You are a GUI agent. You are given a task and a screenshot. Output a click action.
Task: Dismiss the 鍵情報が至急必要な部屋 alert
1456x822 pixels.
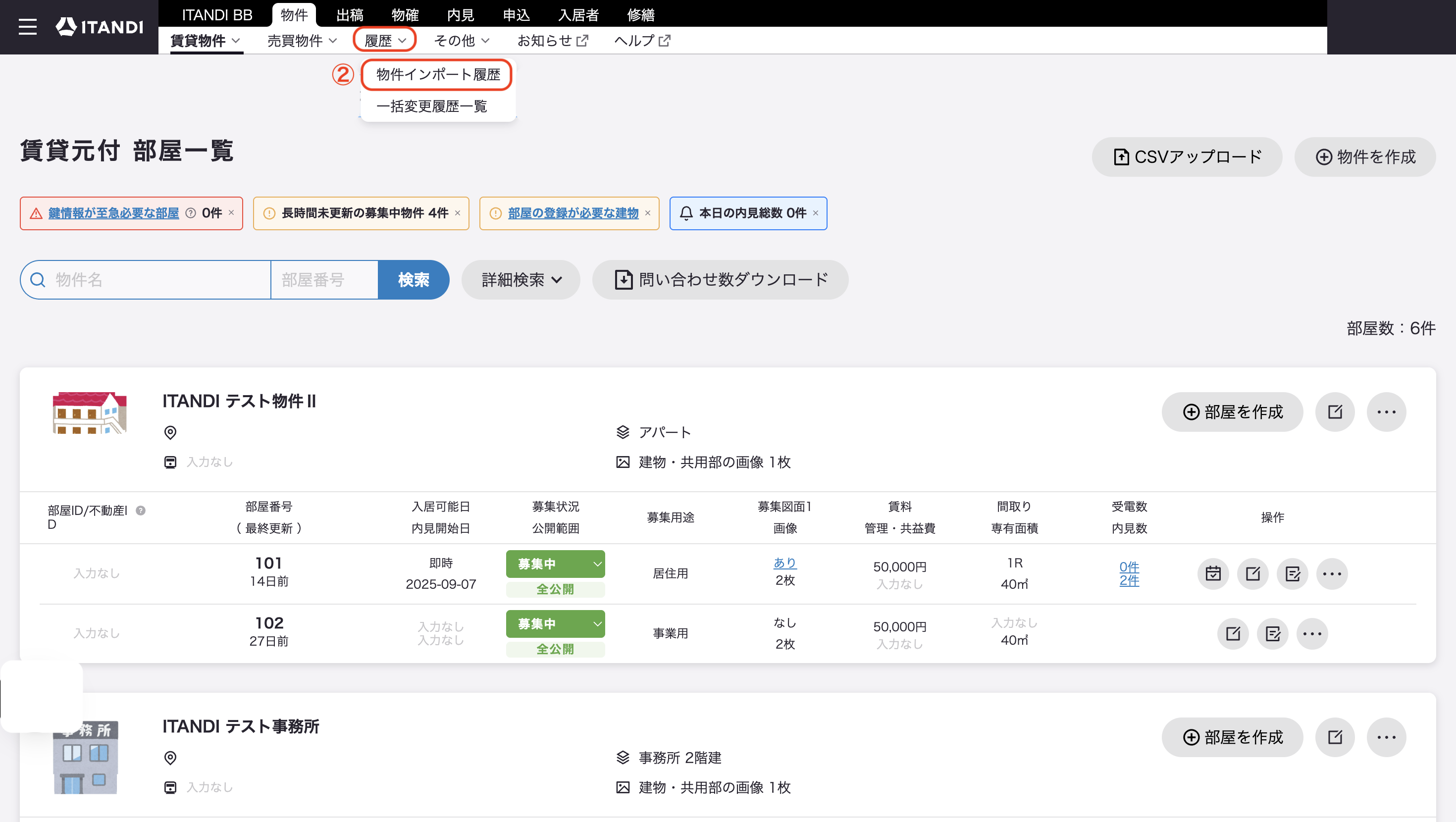[231, 212]
